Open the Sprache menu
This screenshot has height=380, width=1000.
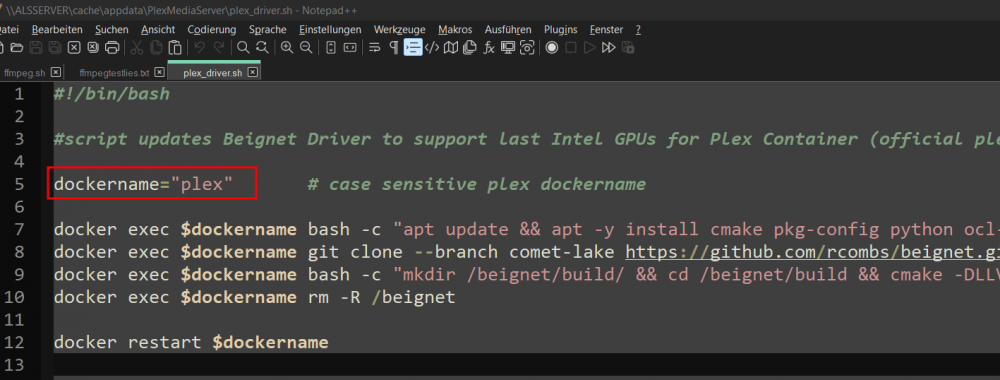click(x=268, y=29)
